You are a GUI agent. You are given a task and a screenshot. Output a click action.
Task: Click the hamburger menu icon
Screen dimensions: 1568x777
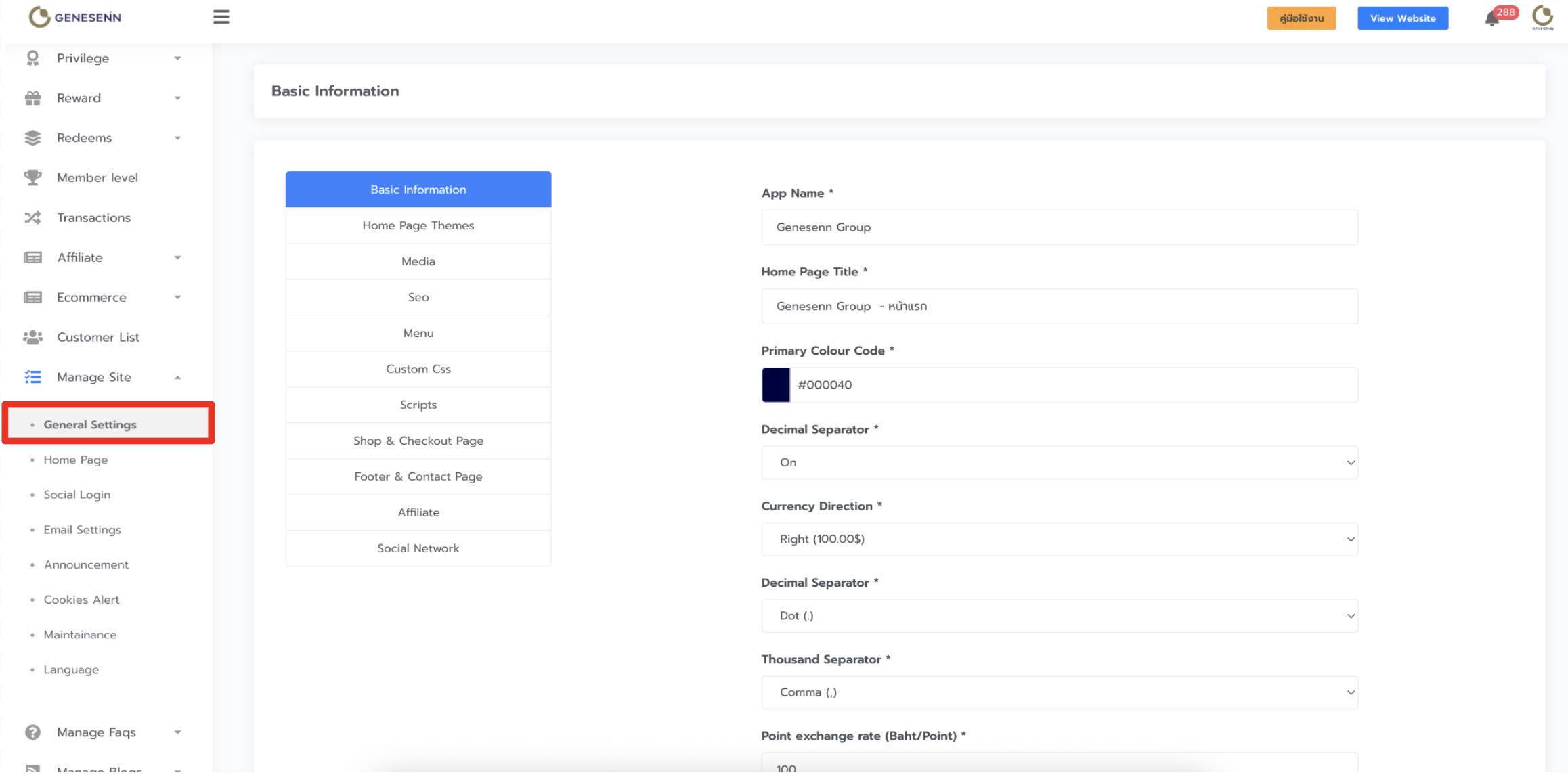(221, 17)
